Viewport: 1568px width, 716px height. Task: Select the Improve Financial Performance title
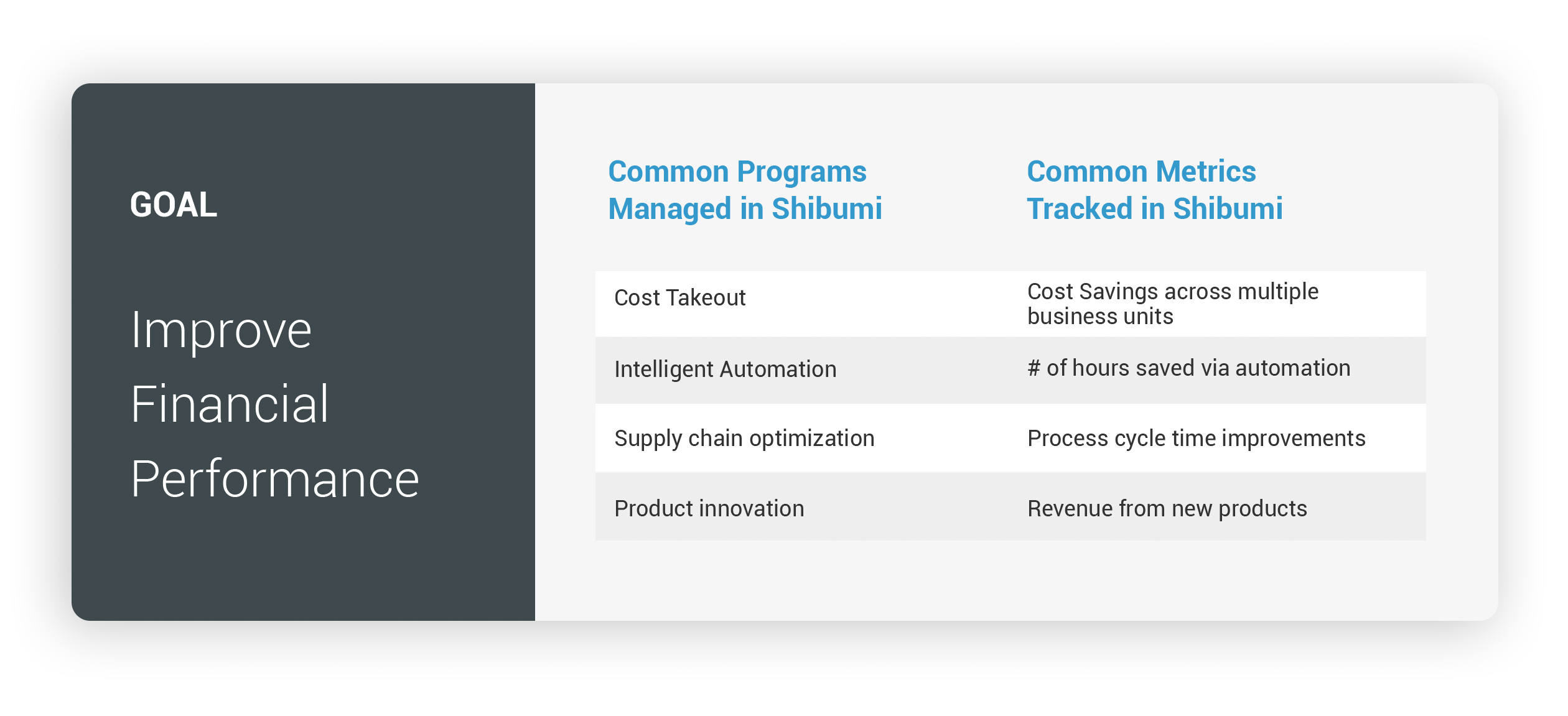pyautogui.click(x=274, y=404)
